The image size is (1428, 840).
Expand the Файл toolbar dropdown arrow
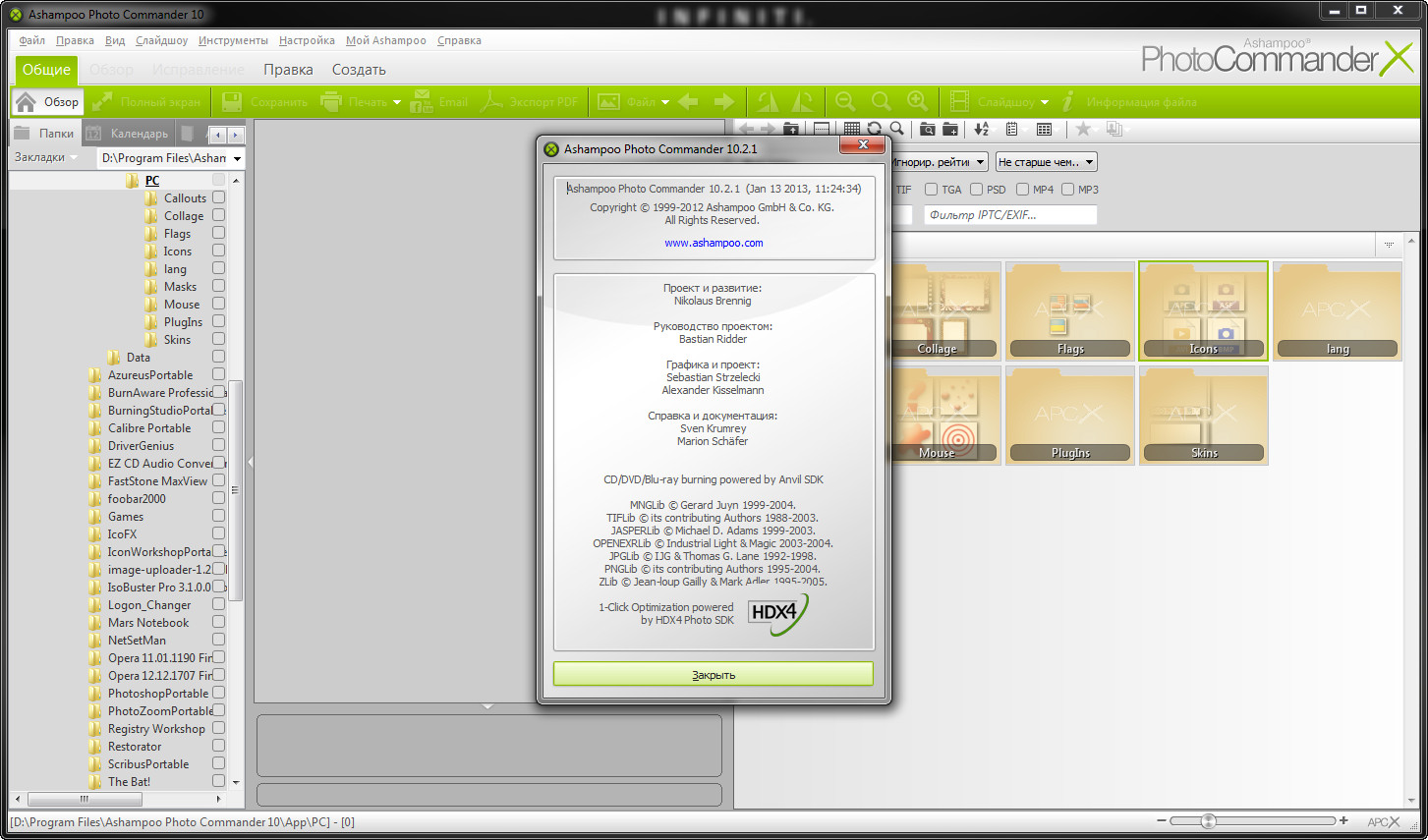(665, 102)
